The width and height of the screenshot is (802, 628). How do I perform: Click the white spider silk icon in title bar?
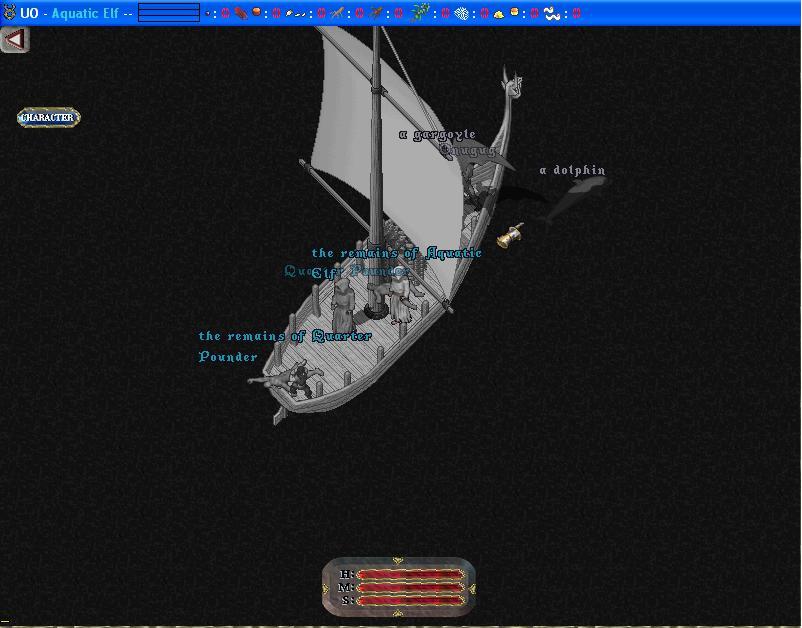click(x=461, y=13)
